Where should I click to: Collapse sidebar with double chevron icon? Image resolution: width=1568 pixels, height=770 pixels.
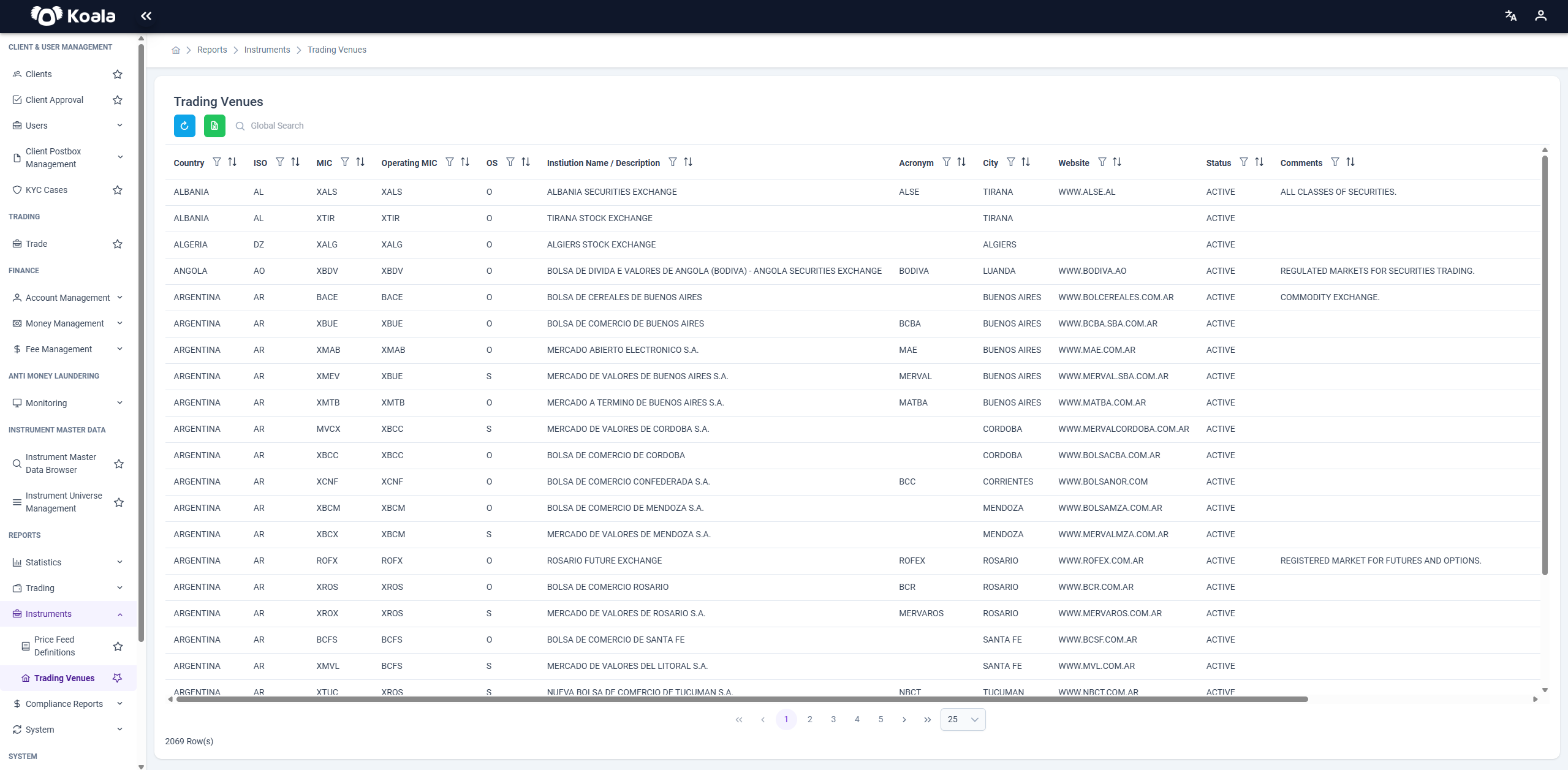(x=146, y=16)
